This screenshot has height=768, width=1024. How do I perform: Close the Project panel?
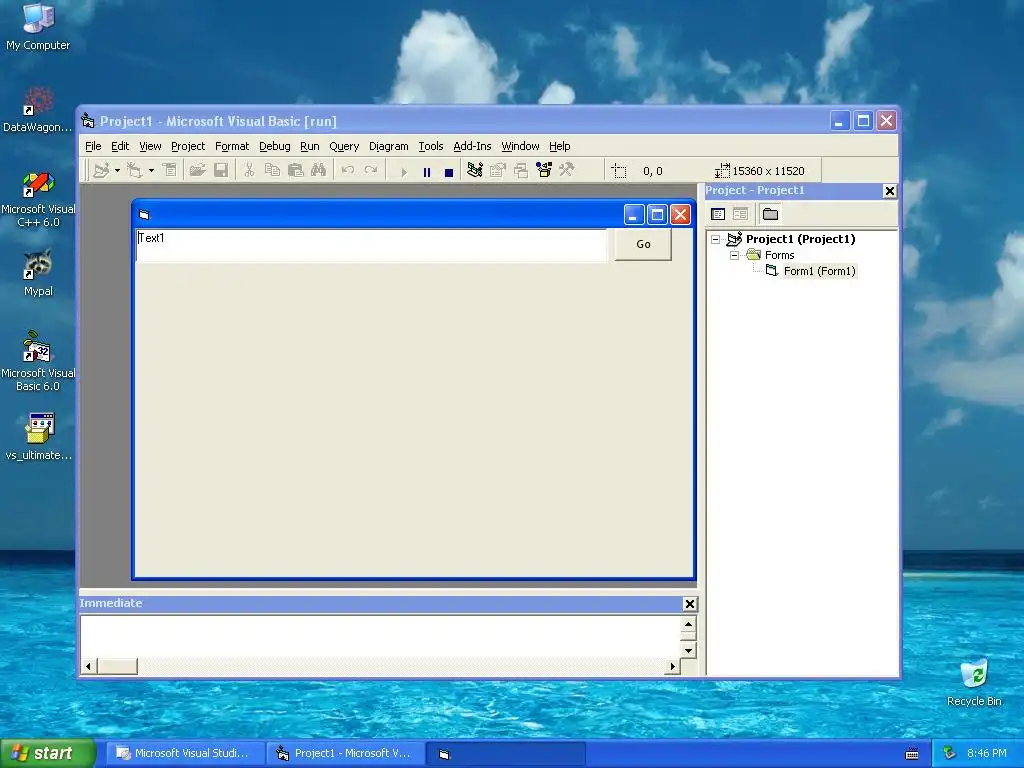tap(889, 191)
